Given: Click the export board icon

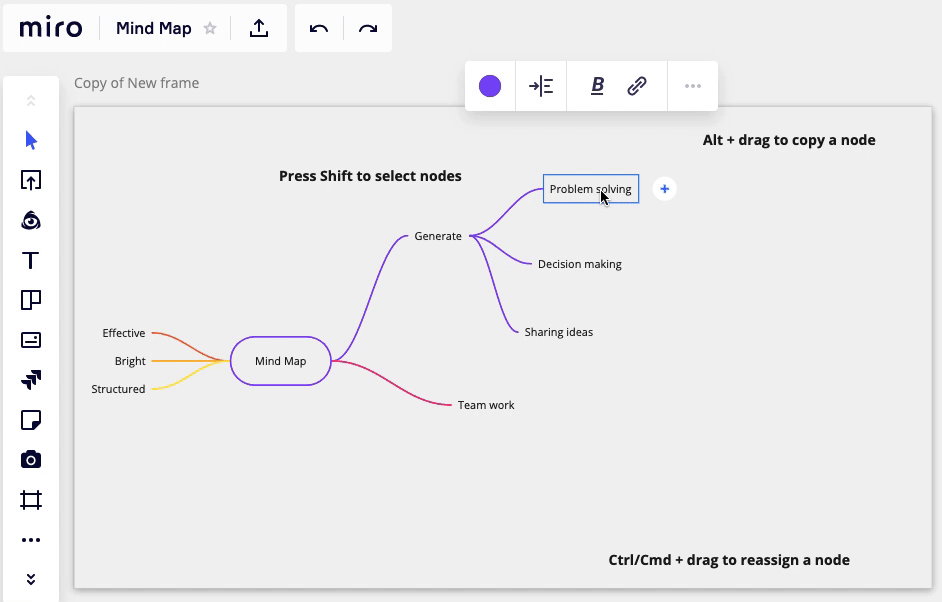Looking at the screenshot, I should point(259,29).
